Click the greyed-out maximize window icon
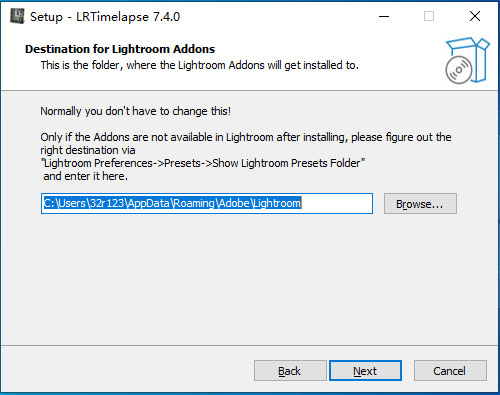This screenshot has height=395, width=500. point(429,16)
